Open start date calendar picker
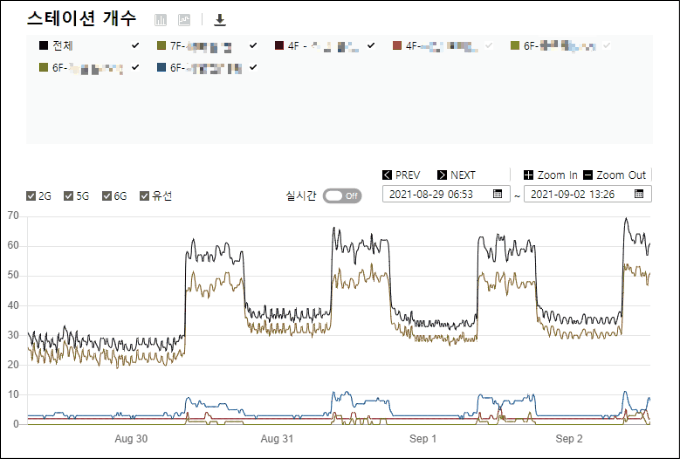The image size is (680, 459). pyautogui.click(x=497, y=194)
